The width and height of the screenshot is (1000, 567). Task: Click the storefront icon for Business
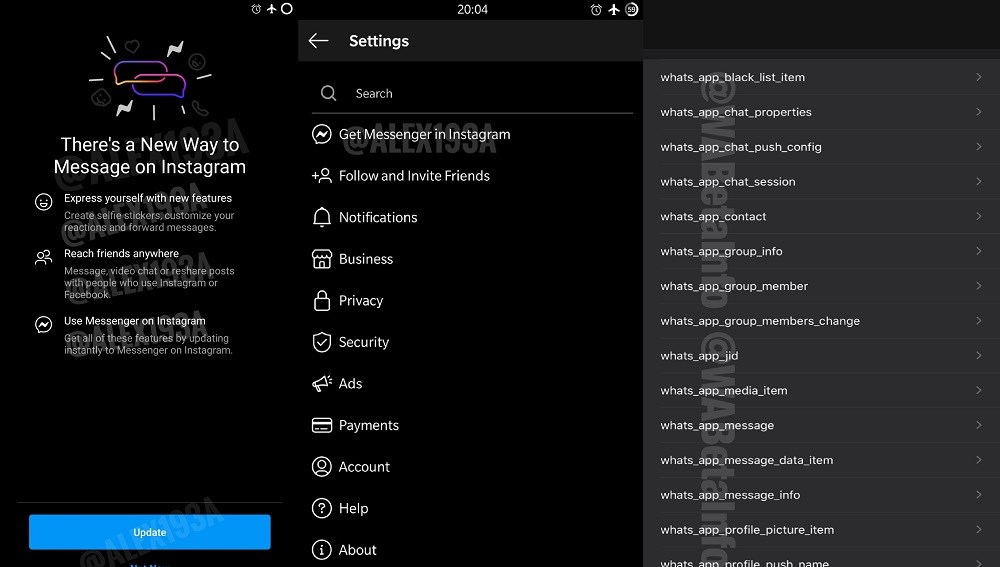click(321, 259)
